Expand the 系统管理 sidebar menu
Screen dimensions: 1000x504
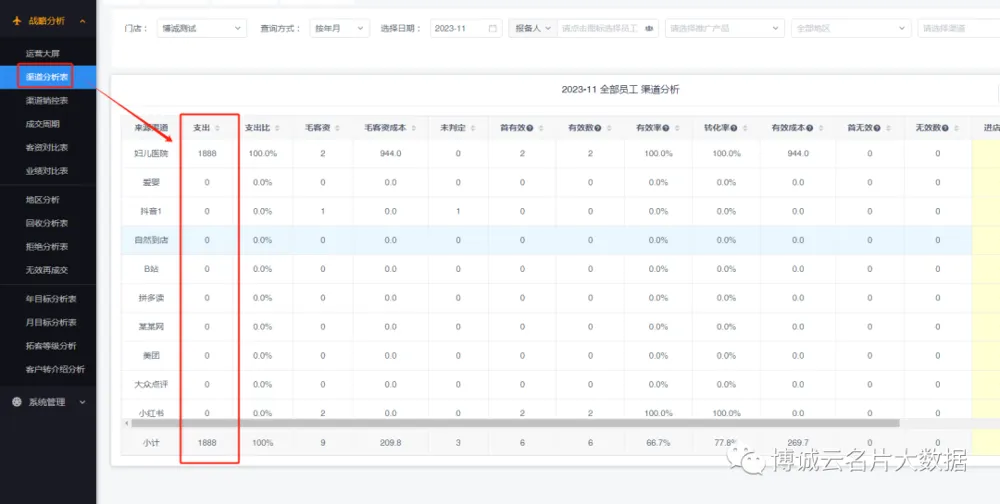click(48, 402)
